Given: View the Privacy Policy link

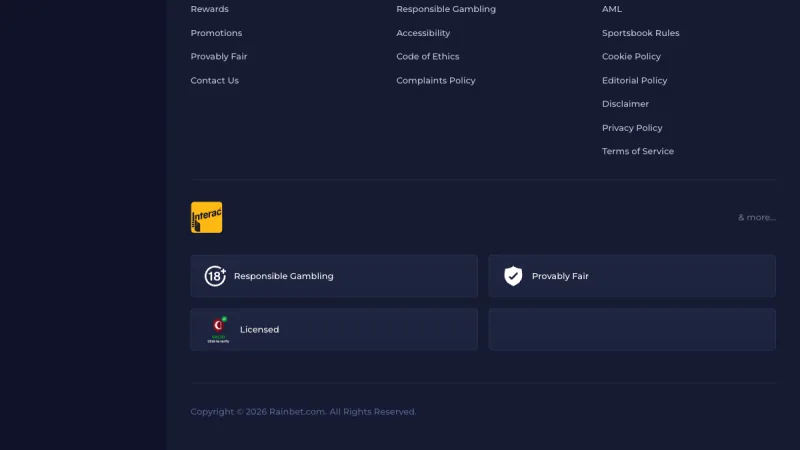Looking at the screenshot, I should coord(632,128).
